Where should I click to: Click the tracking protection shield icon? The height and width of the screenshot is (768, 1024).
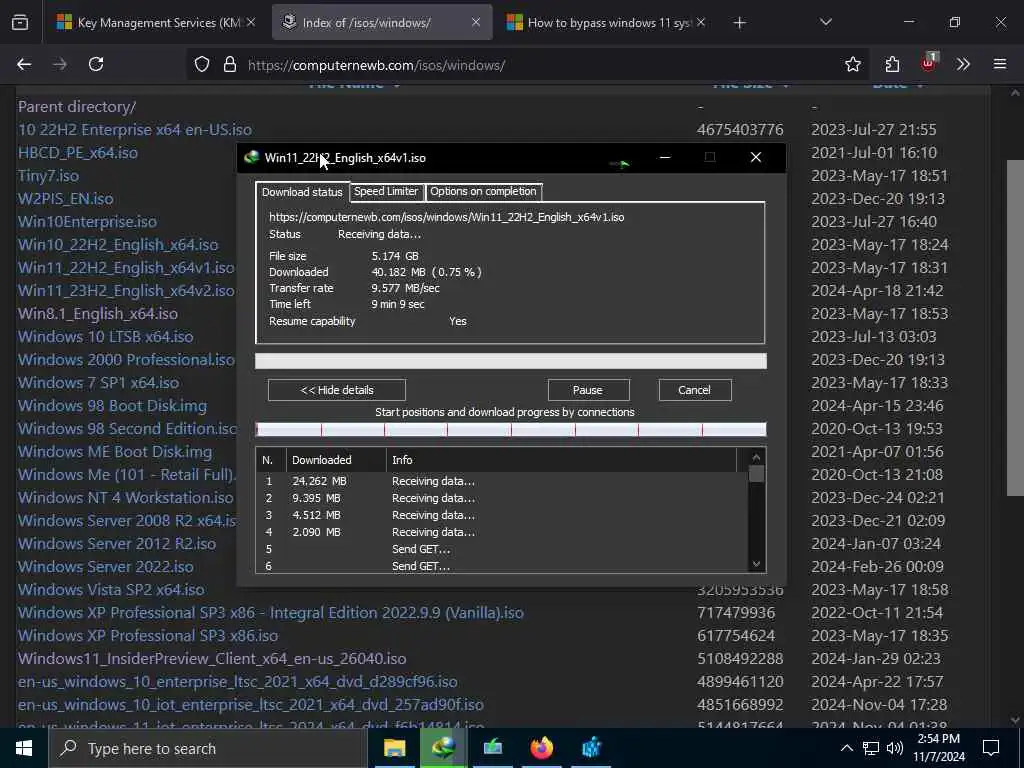(x=202, y=65)
